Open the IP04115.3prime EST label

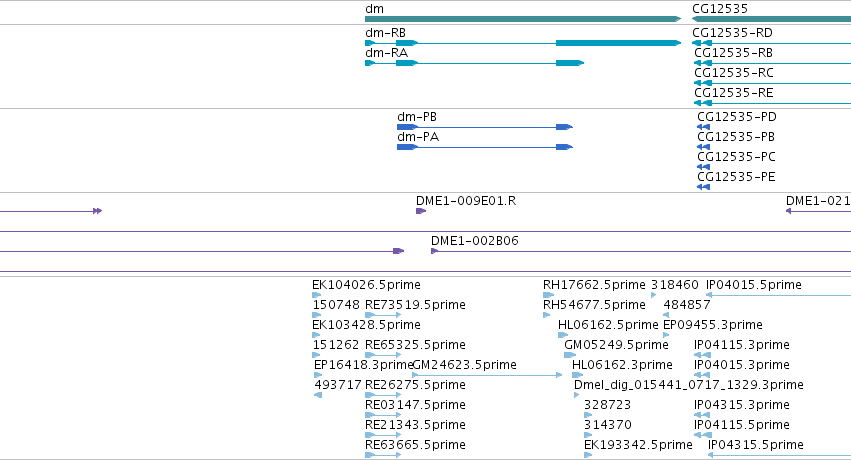(742, 346)
